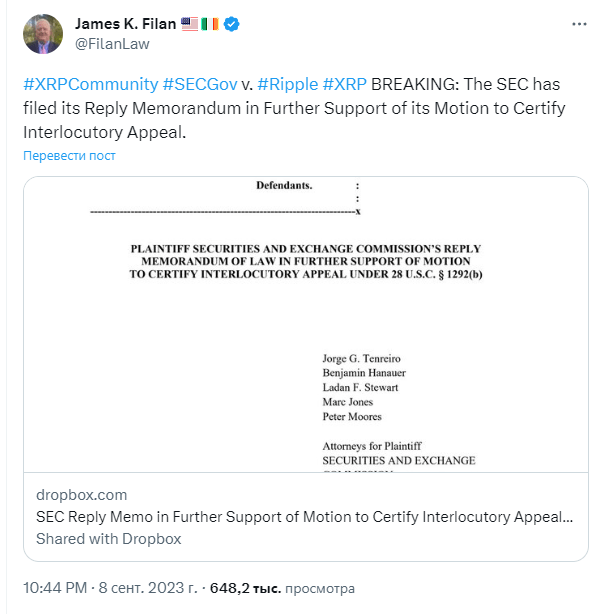
Task: Click the Shared with Dropbox description
Action: (108, 539)
